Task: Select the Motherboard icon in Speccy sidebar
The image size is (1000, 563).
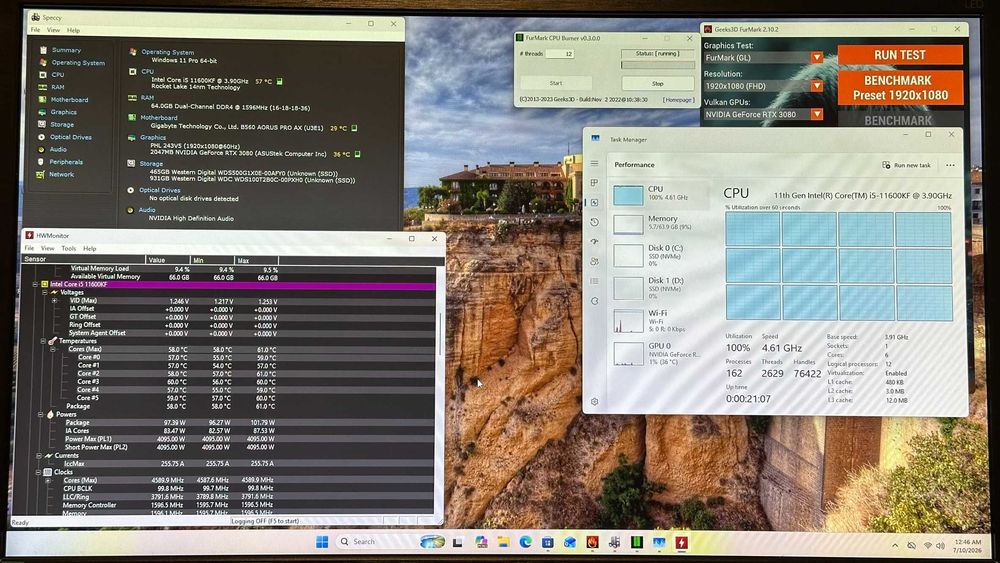Action: [42, 99]
